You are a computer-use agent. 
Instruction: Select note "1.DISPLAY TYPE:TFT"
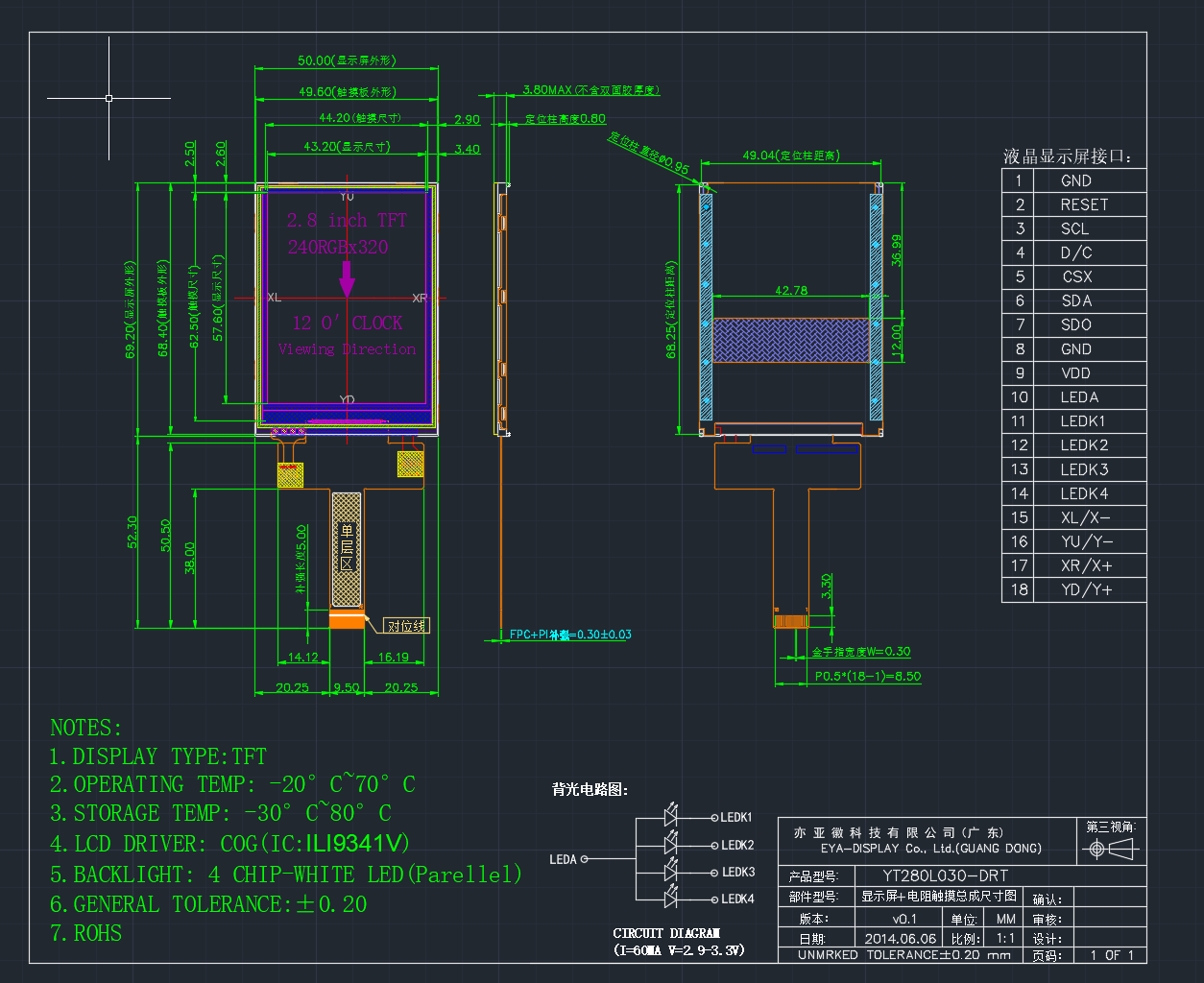pyautogui.click(x=158, y=756)
